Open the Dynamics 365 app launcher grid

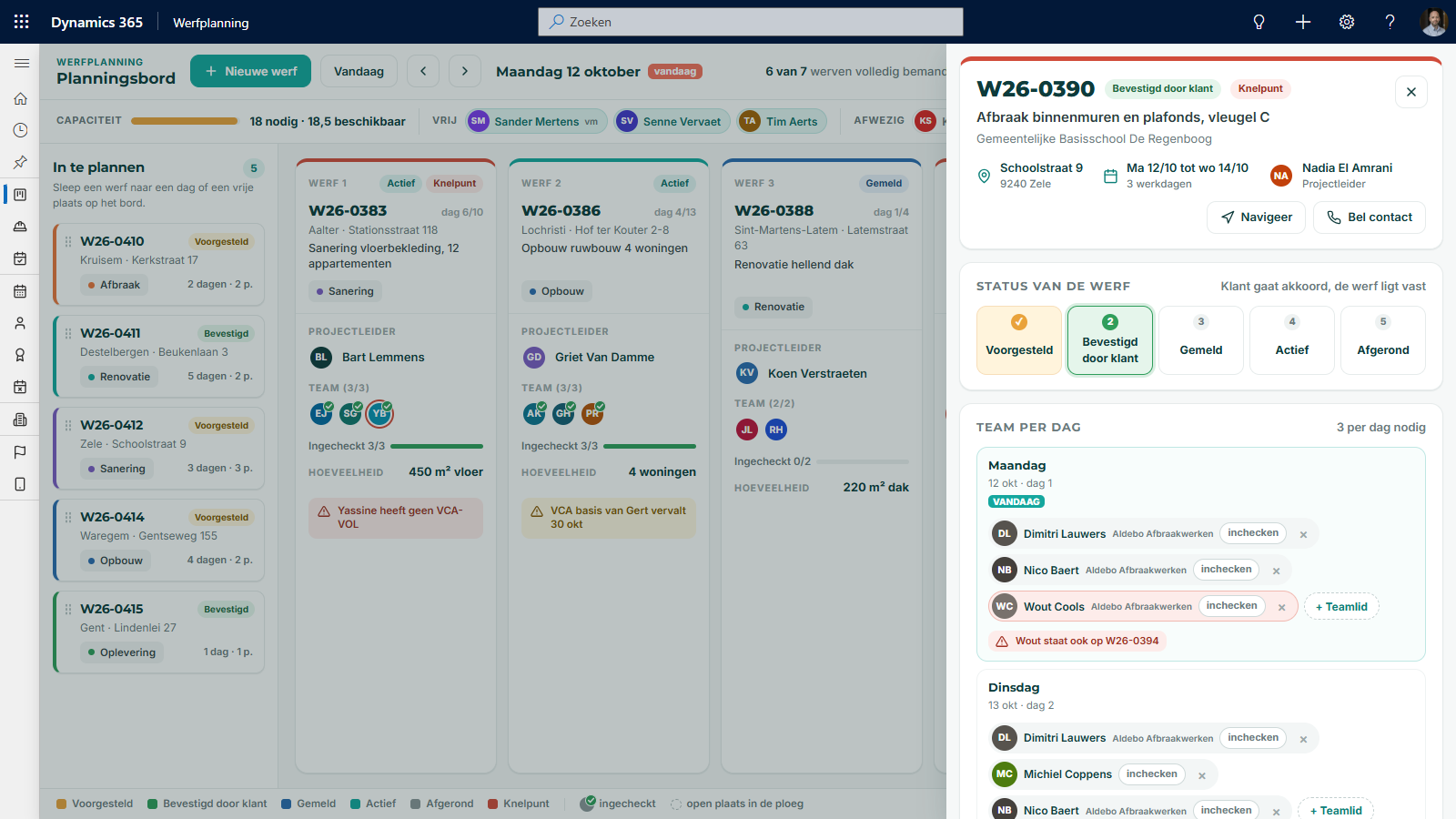pyautogui.click(x=22, y=22)
